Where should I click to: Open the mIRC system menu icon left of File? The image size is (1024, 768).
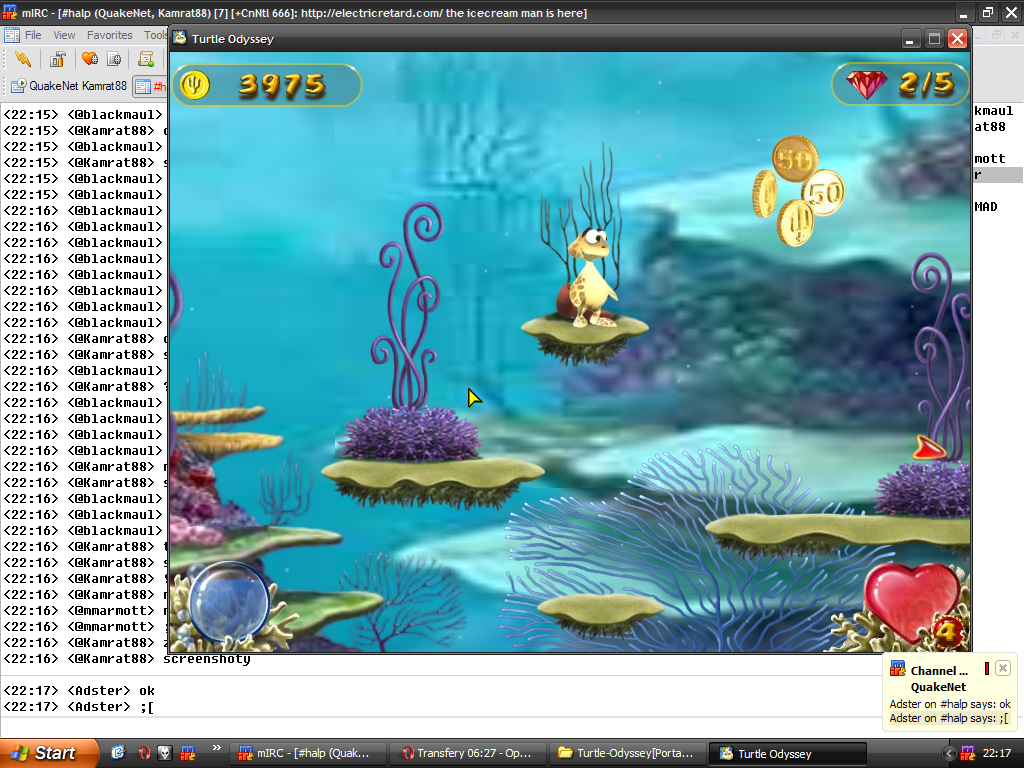[12, 35]
